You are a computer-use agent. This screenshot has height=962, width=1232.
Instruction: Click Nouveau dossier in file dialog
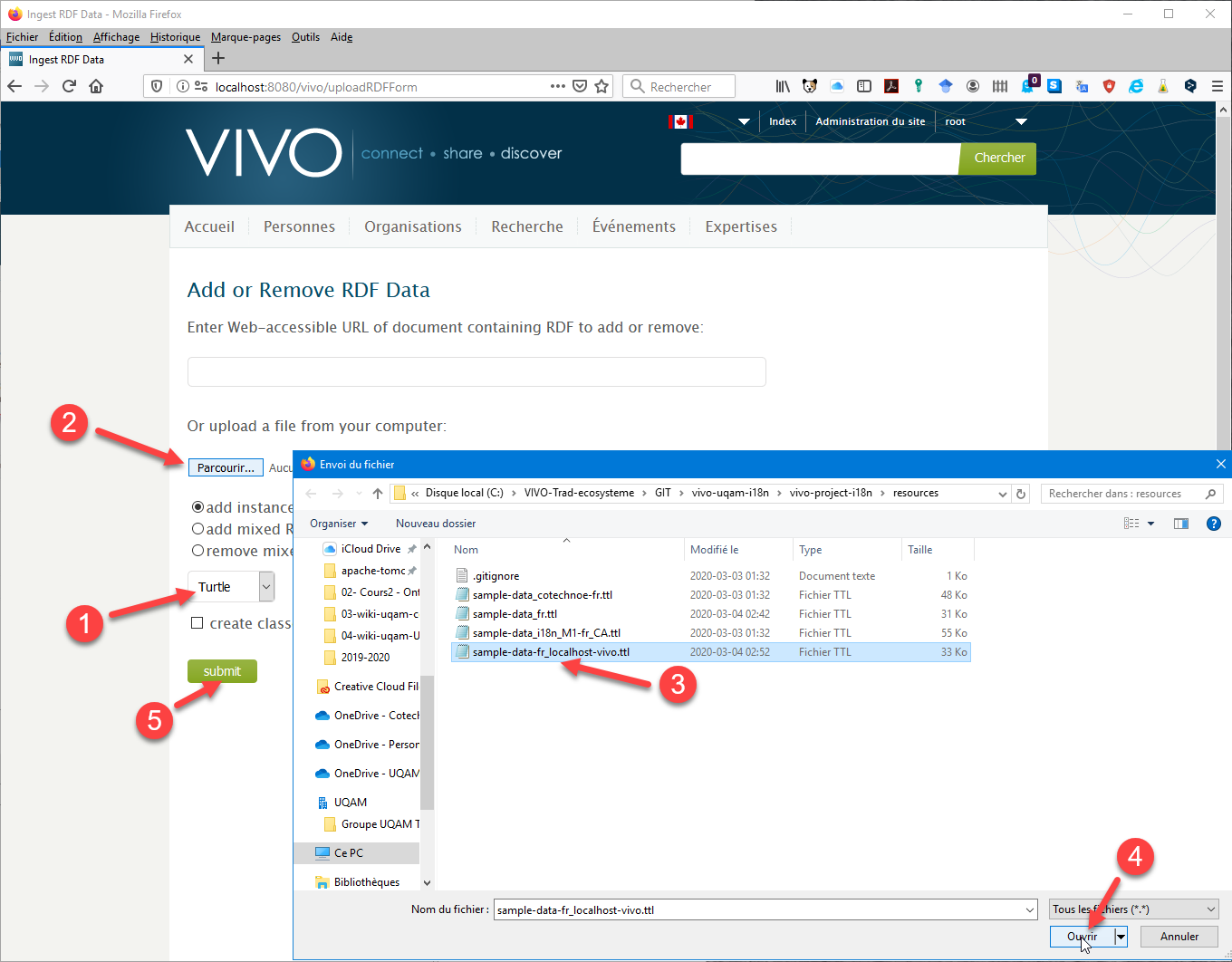(436, 524)
